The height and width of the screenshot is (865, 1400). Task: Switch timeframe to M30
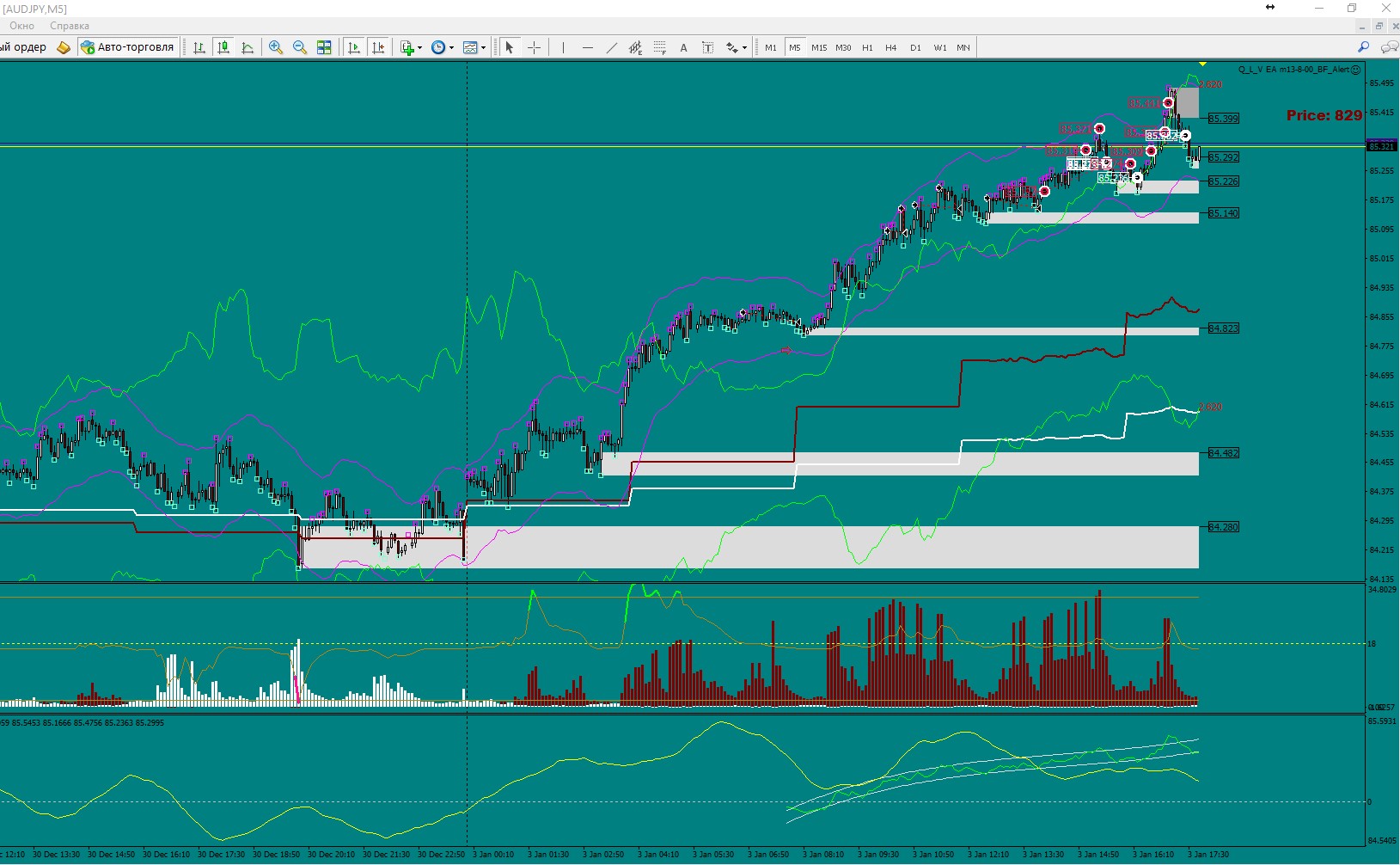coord(843,47)
